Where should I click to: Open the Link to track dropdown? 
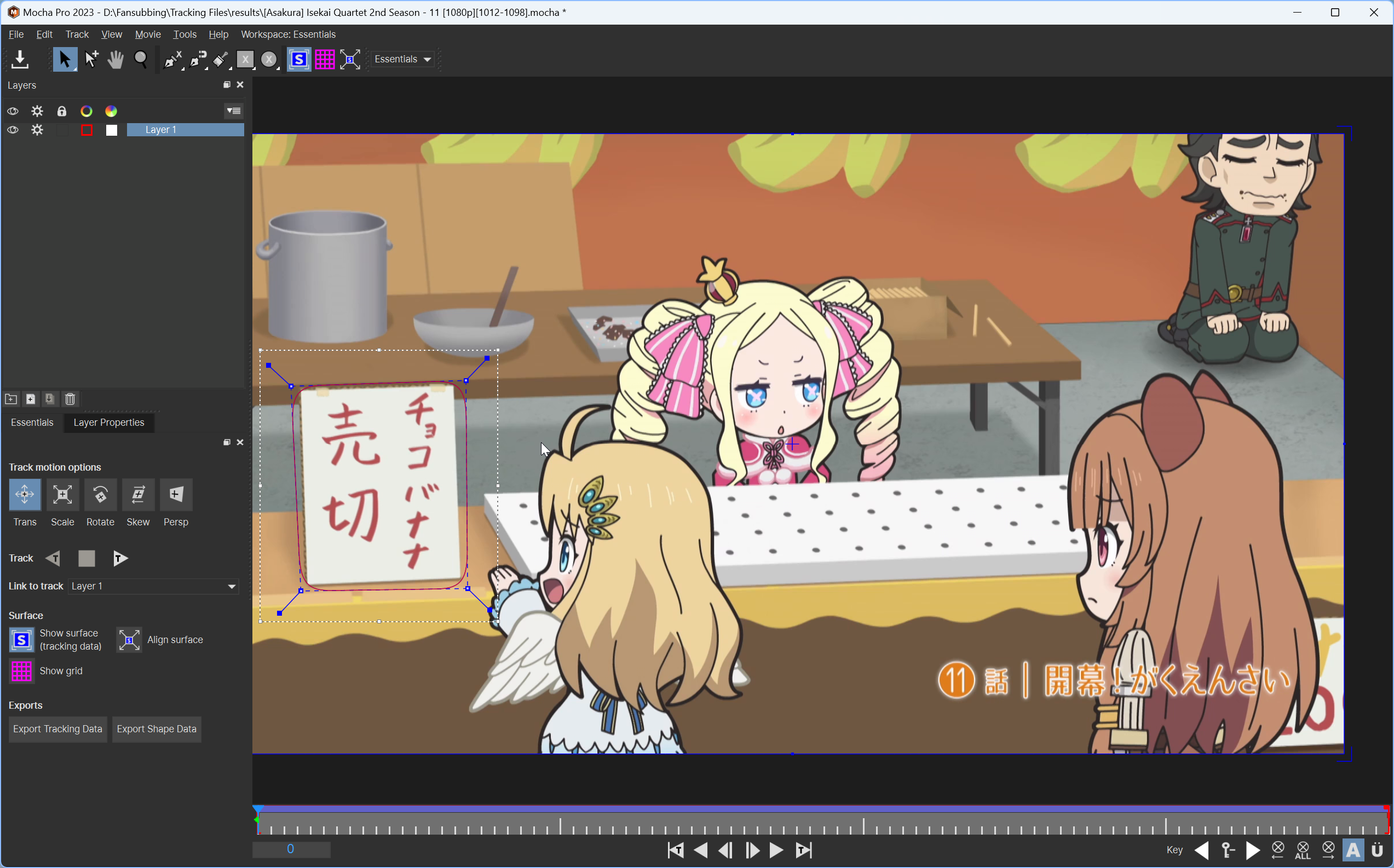[x=153, y=586]
